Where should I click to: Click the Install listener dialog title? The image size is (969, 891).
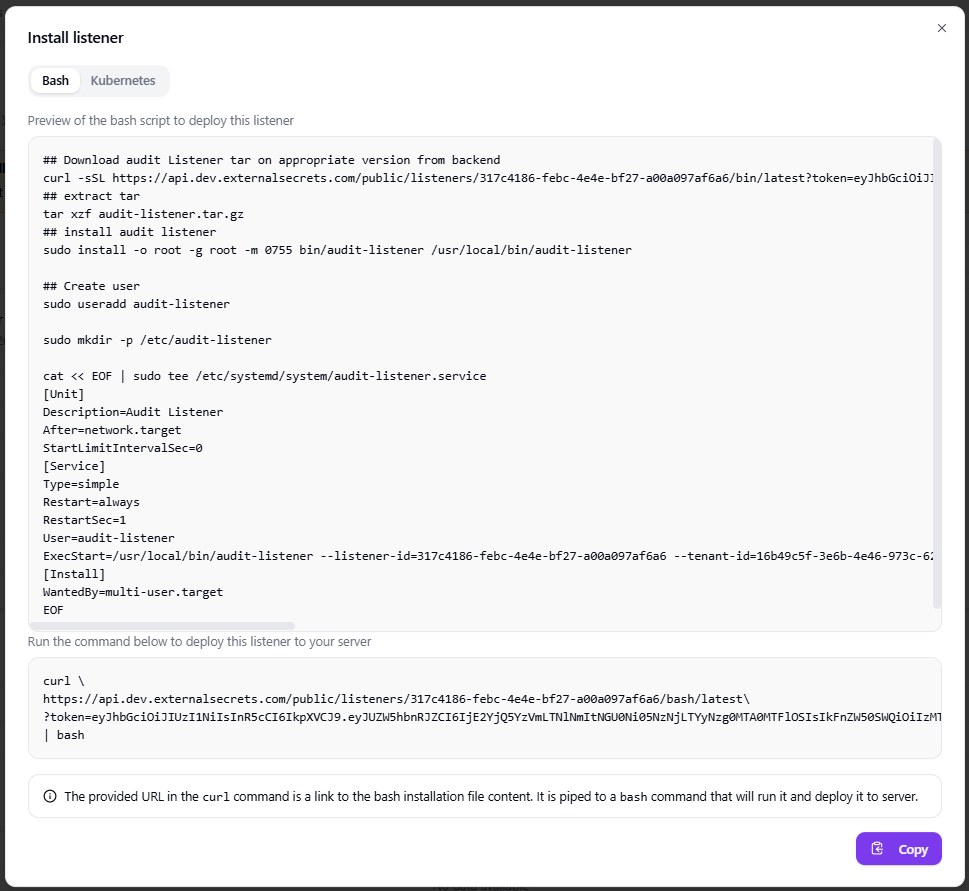click(75, 37)
